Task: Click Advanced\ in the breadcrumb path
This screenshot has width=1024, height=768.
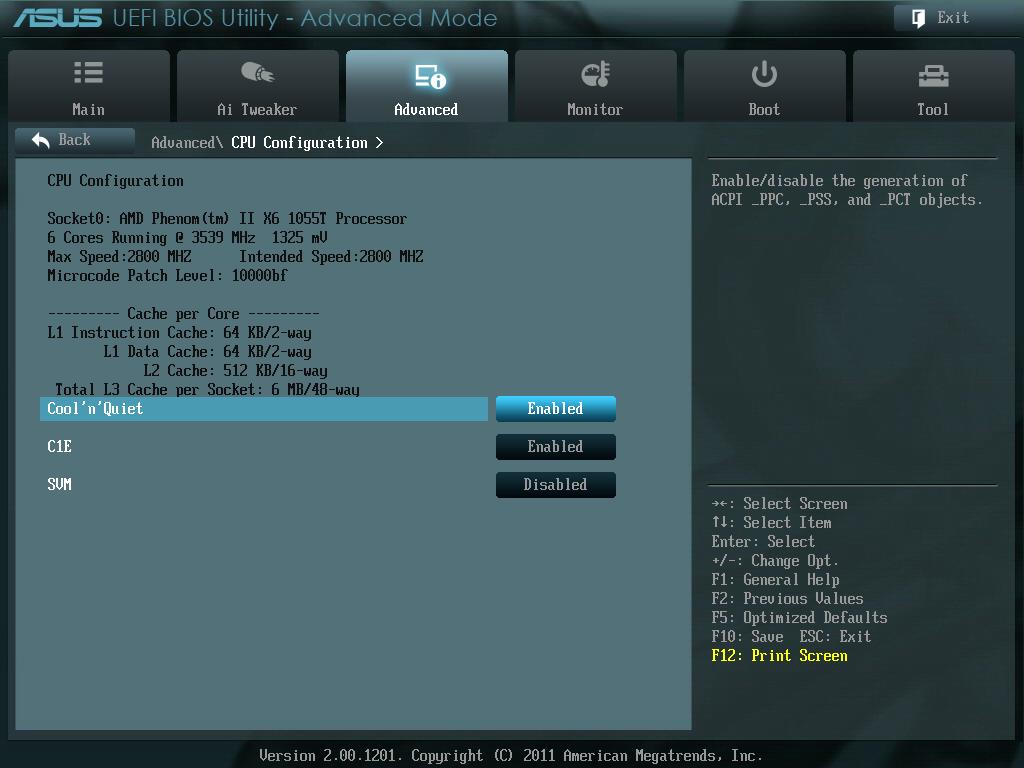Action: tap(187, 142)
